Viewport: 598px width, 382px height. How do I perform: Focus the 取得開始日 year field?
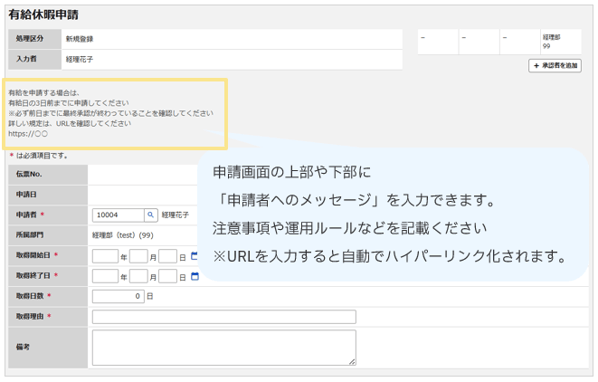tap(105, 256)
